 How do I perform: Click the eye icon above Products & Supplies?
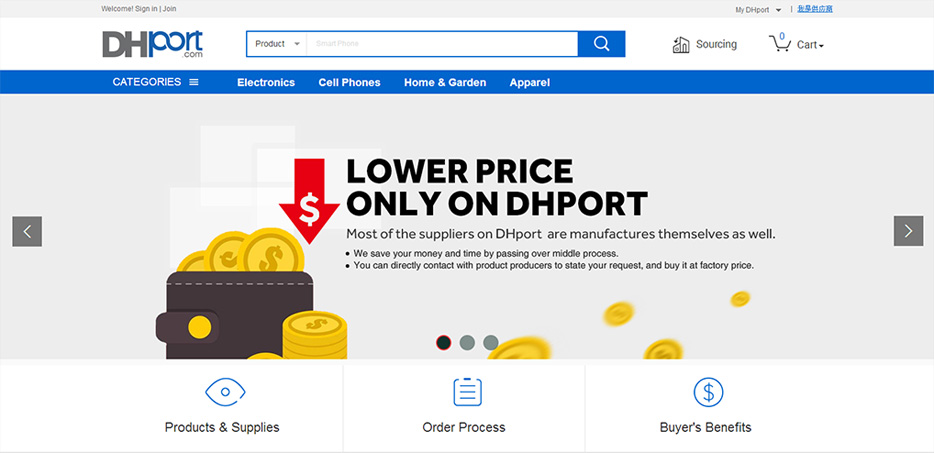pos(225,392)
